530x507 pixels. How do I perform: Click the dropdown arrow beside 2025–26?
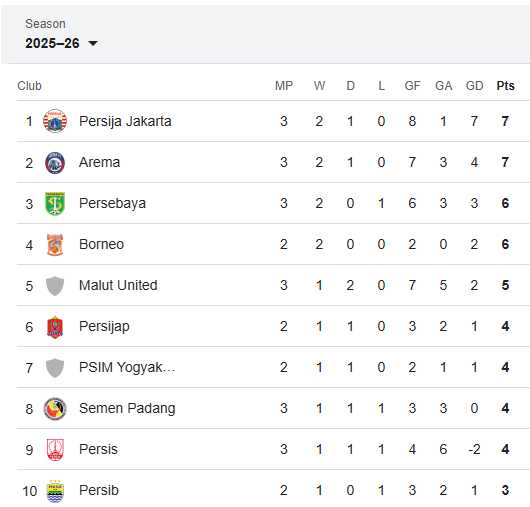coord(93,43)
